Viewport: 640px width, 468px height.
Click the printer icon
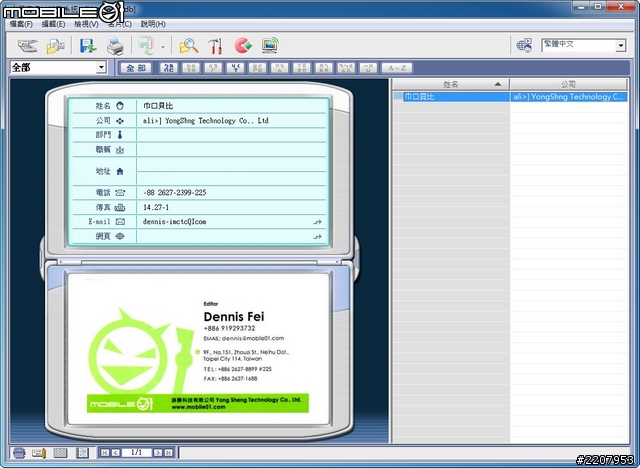(115, 46)
